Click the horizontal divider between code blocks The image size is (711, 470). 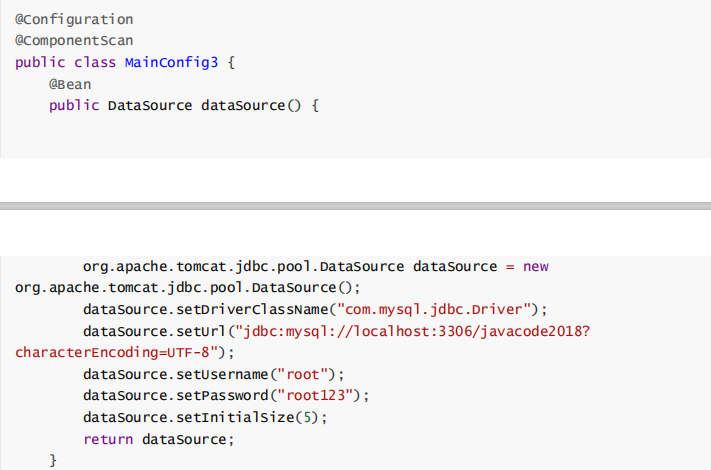click(355, 208)
